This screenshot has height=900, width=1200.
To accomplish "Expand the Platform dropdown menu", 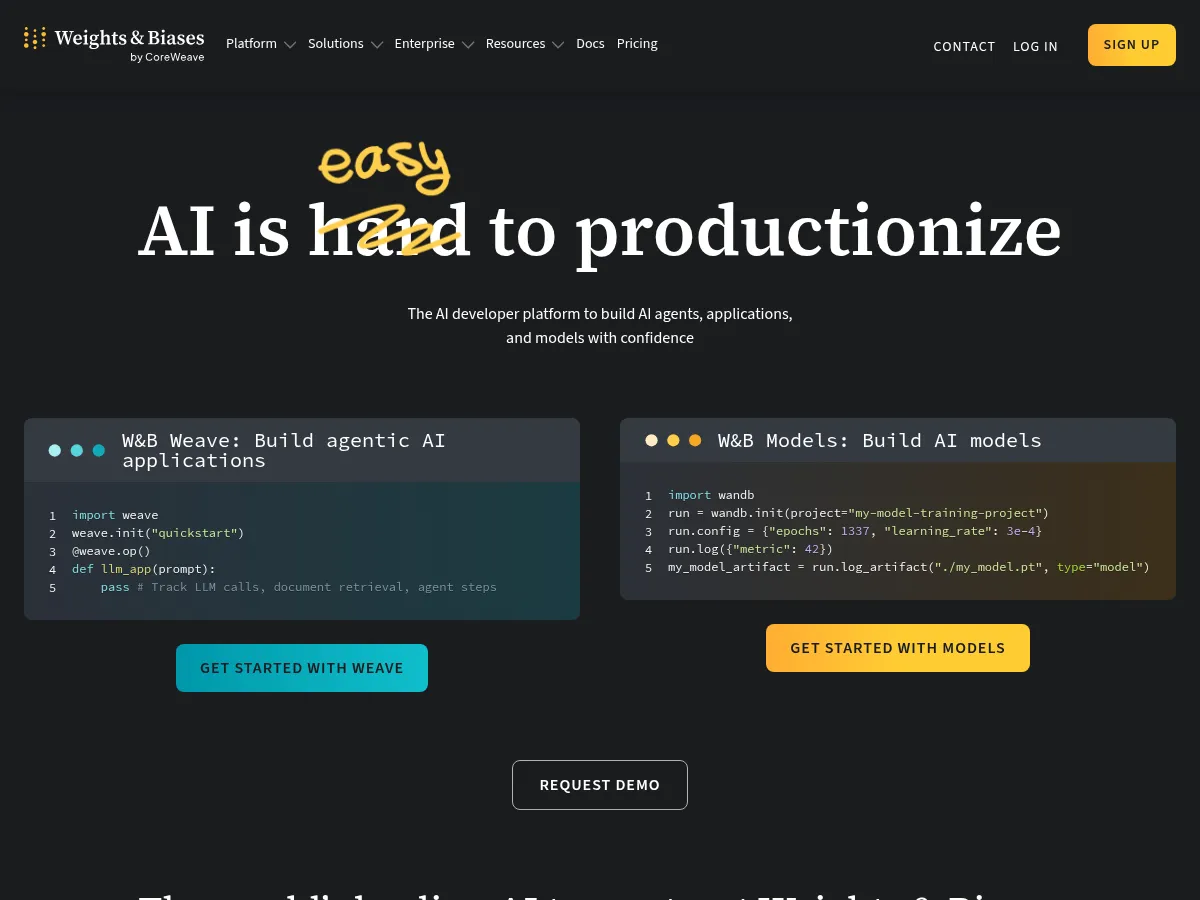I will [x=260, y=44].
